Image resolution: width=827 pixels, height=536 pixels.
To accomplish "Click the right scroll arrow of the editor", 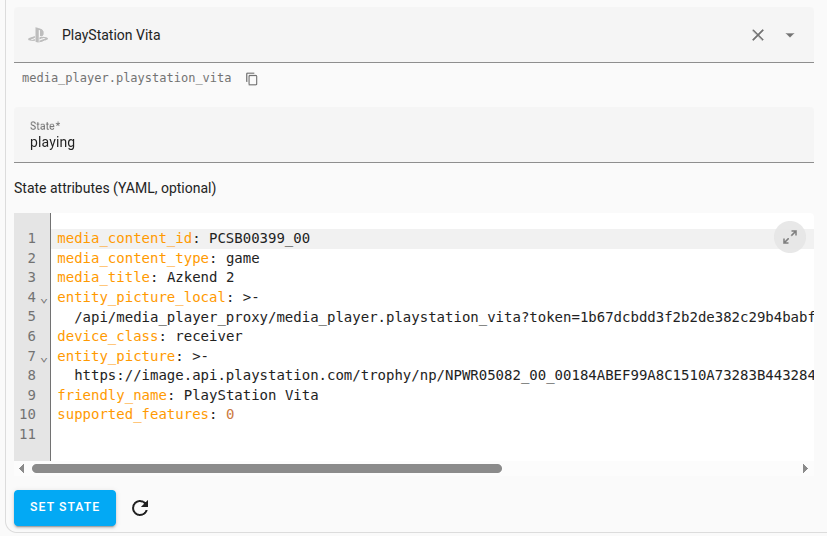I will pyautogui.click(x=805, y=468).
